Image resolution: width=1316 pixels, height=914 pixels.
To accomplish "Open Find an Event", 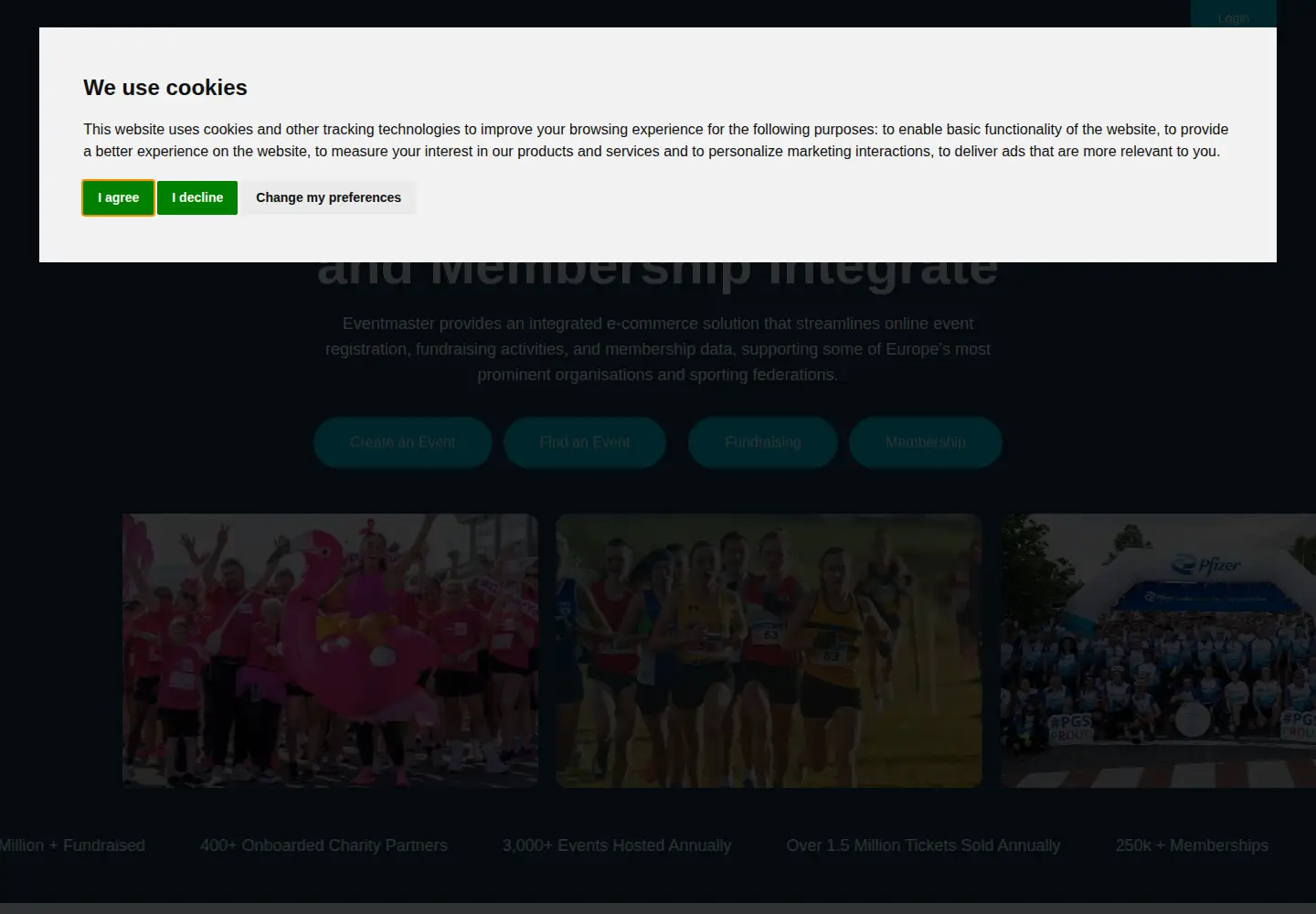I will 585,442.
